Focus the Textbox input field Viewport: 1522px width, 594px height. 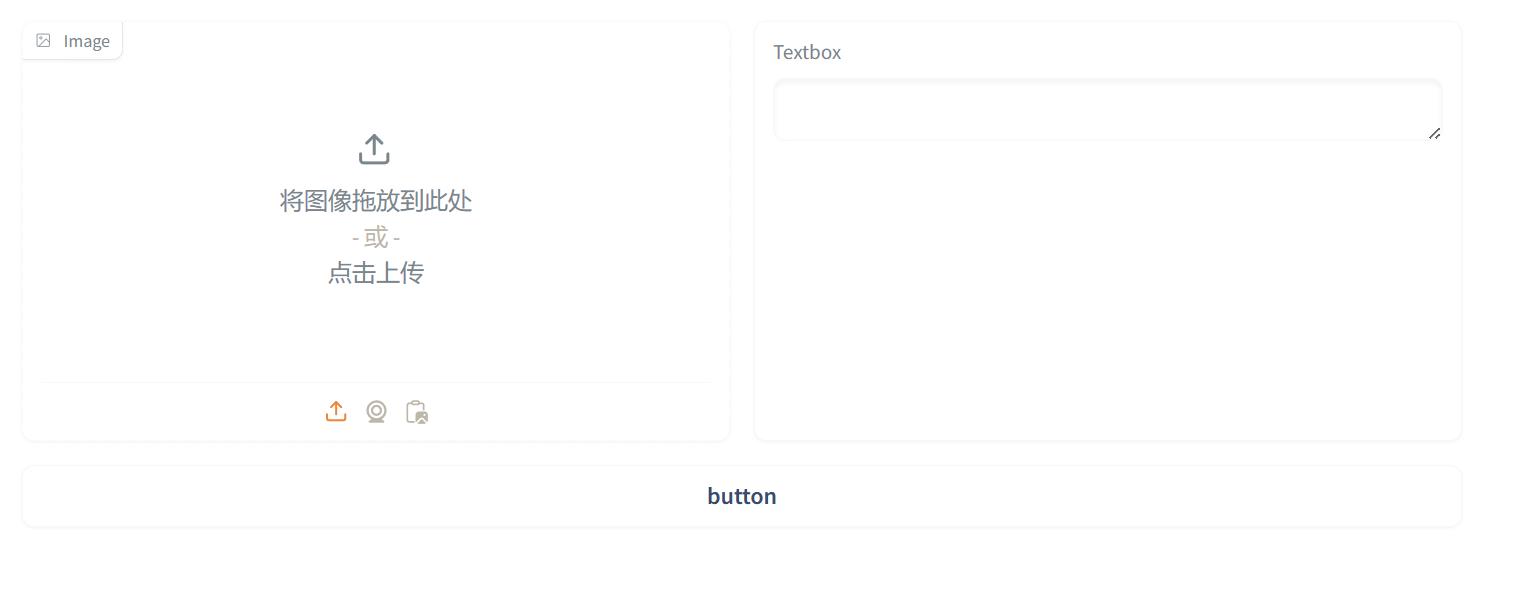[x=1107, y=109]
